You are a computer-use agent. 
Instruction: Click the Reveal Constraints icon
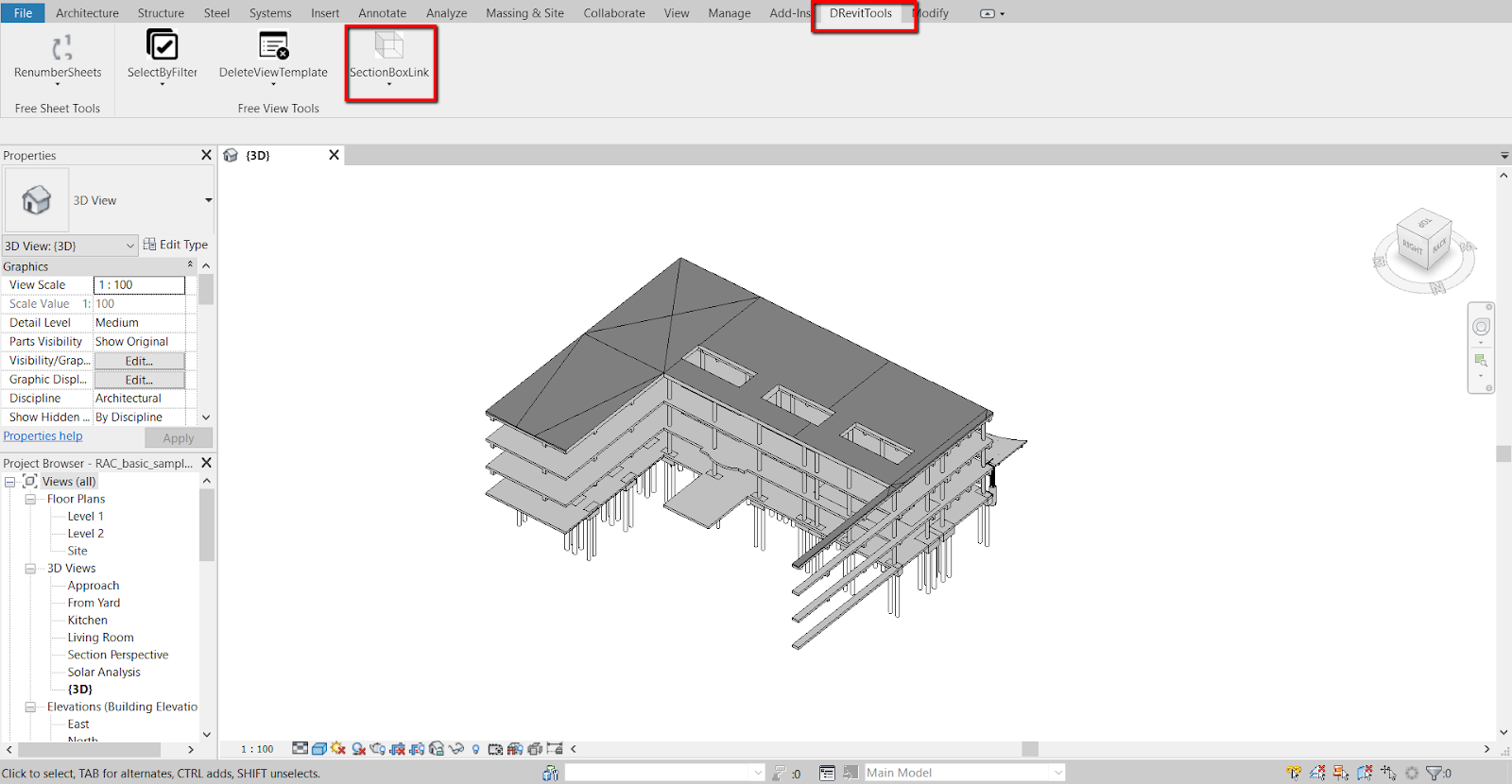pos(555,749)
